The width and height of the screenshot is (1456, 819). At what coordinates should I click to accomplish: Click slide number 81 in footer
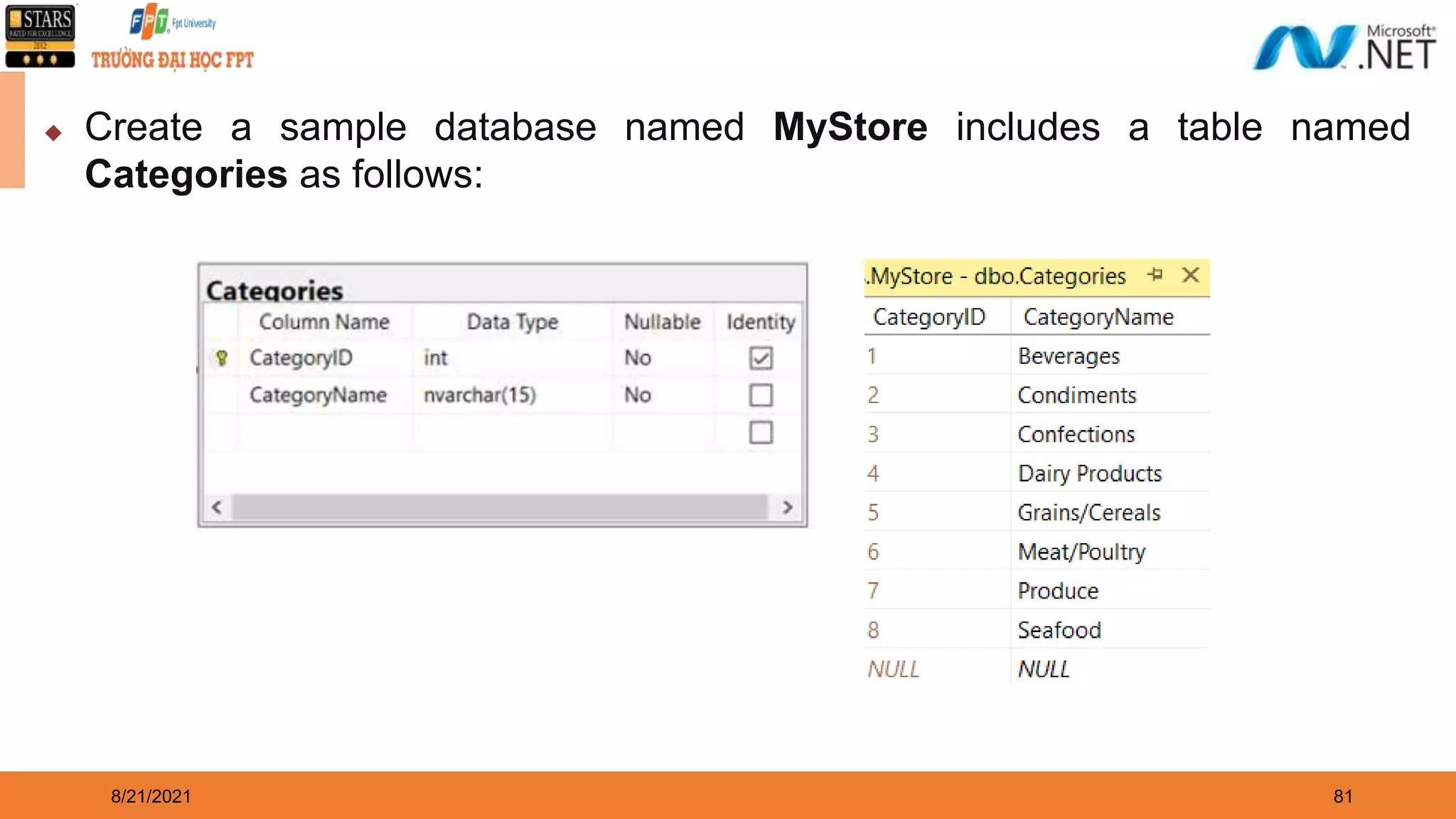coord(1343,796)
